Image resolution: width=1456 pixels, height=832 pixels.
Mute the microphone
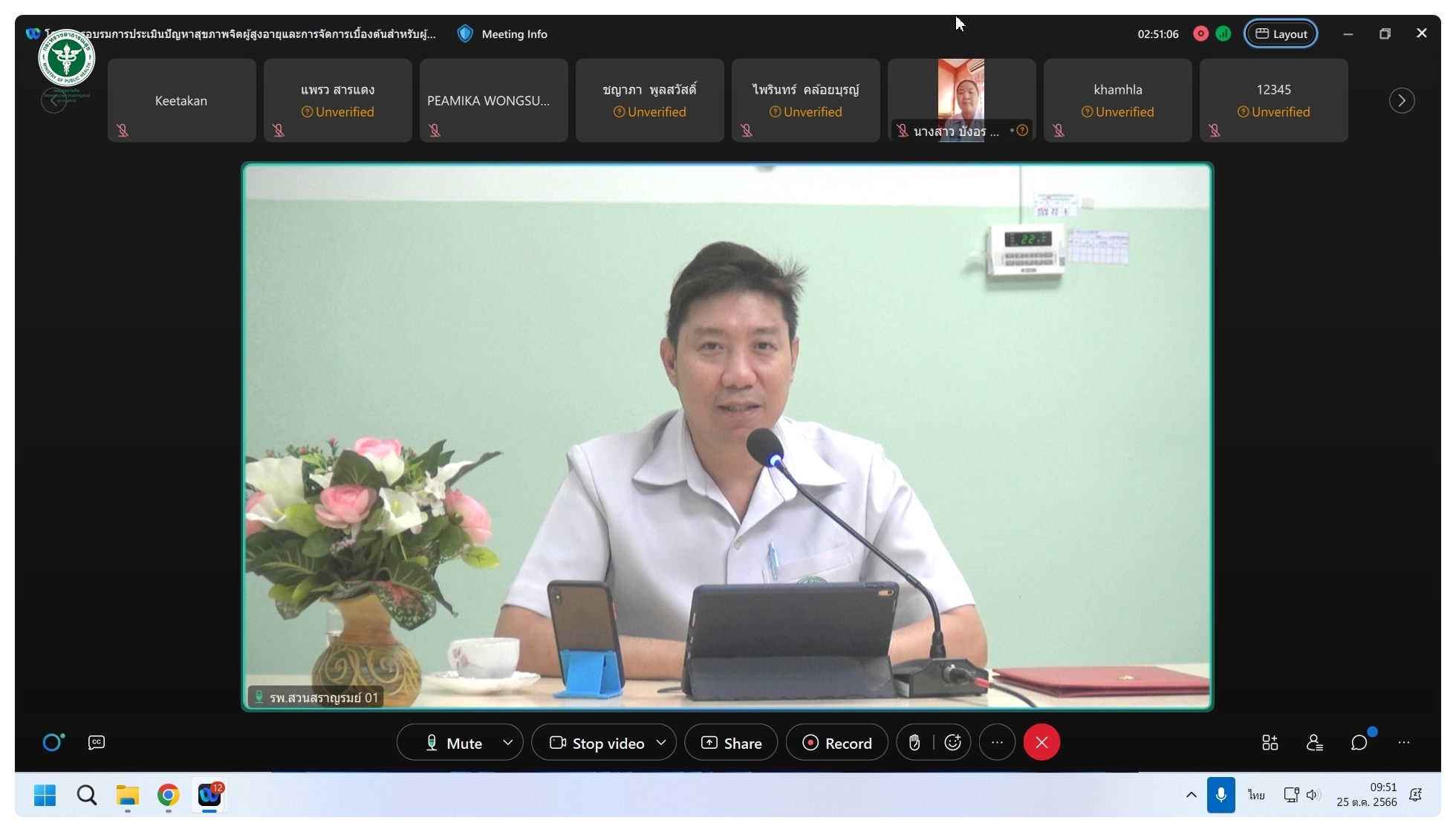(x=455, y=743)
